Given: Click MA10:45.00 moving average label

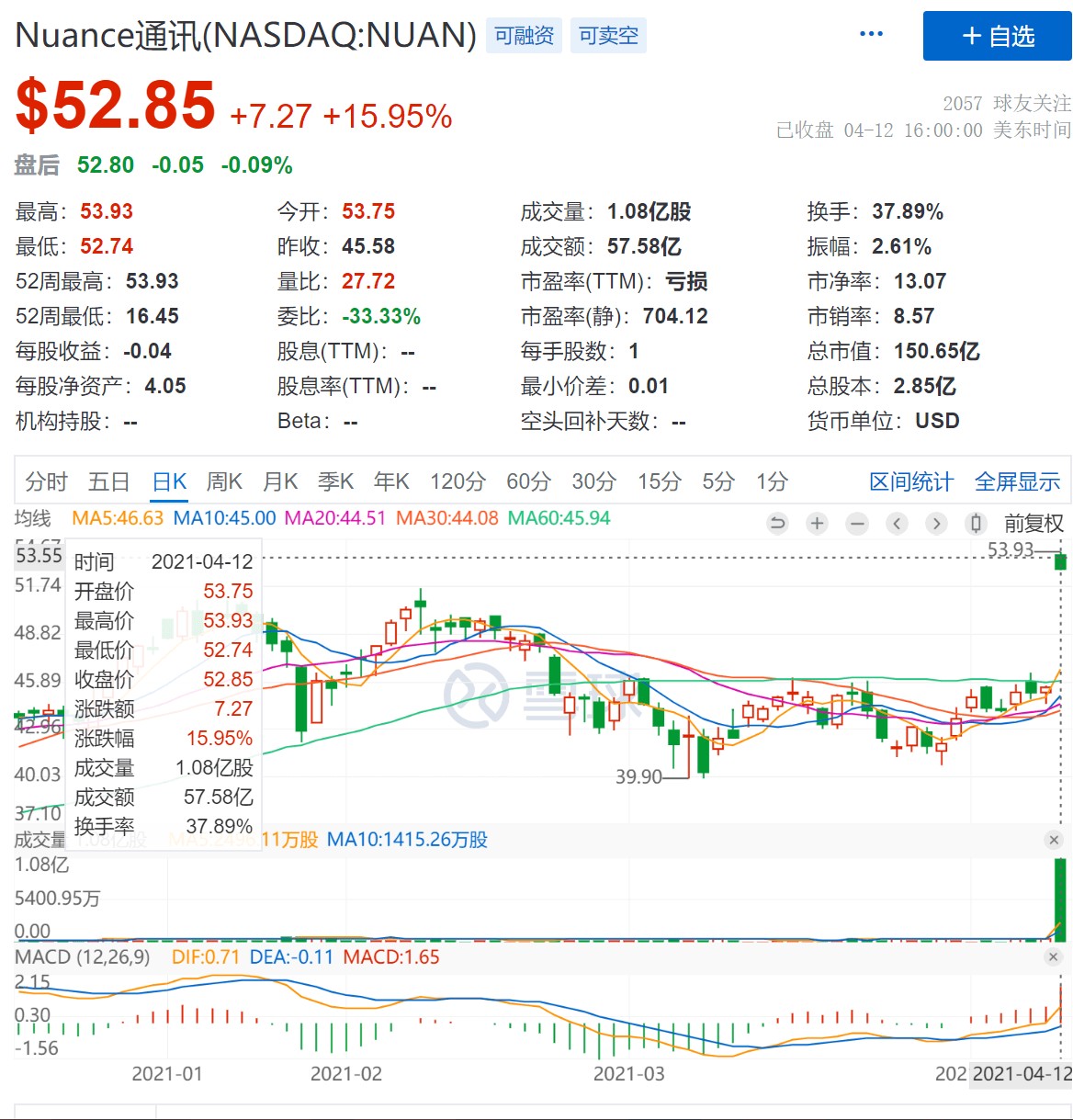Looking at the screenshot, I should pos(224,518).
